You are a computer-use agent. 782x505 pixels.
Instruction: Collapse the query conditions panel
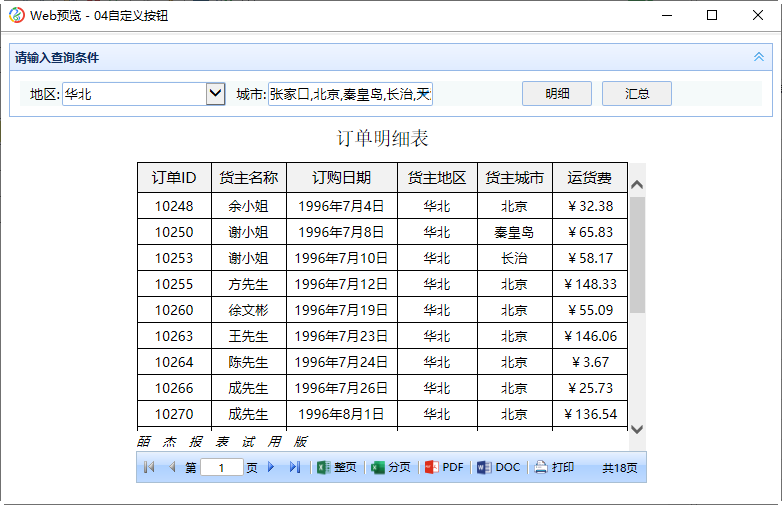tap(758, 58)
